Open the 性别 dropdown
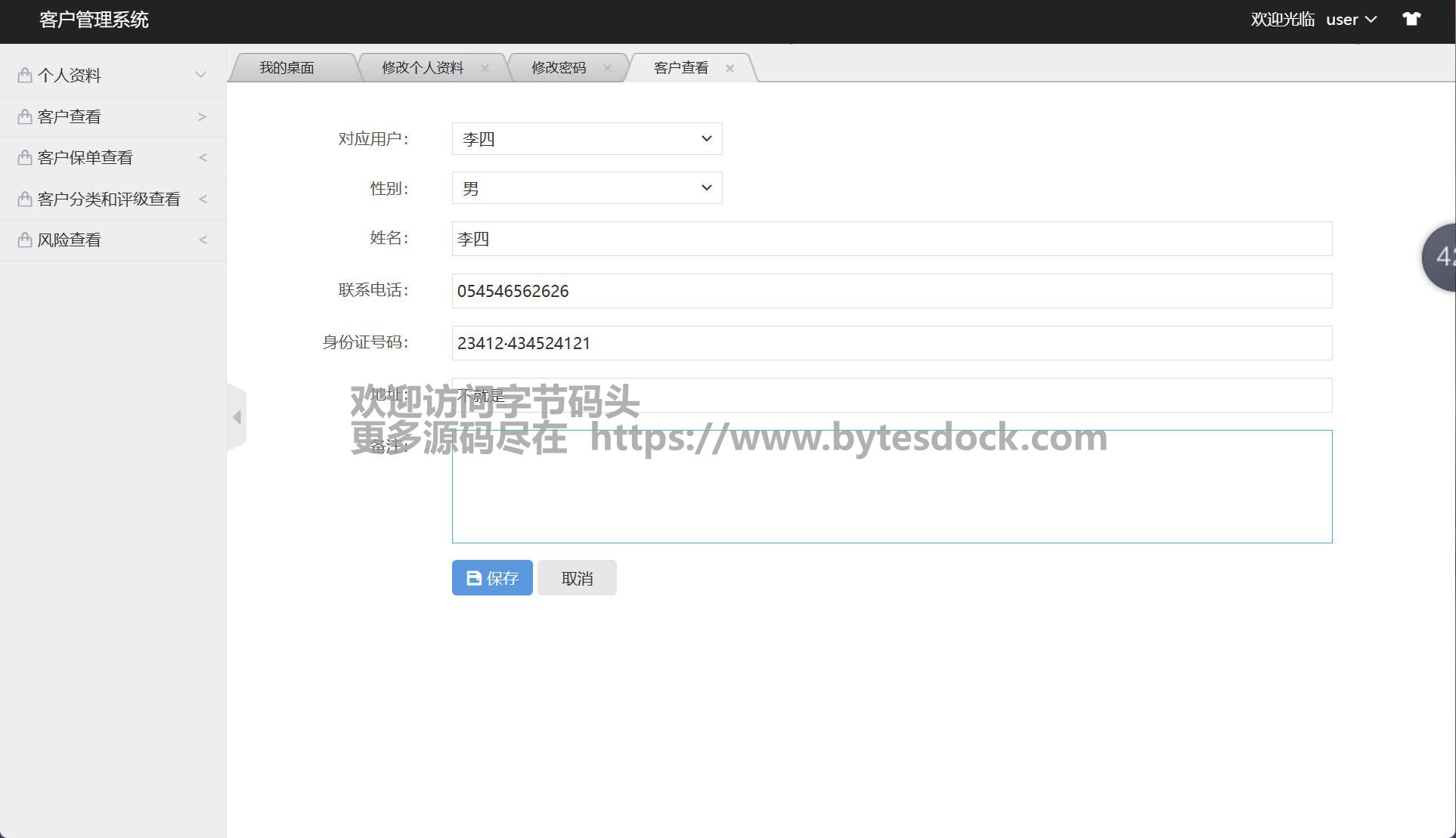This screenshot has width=1456, height=838. click(587, 188)
